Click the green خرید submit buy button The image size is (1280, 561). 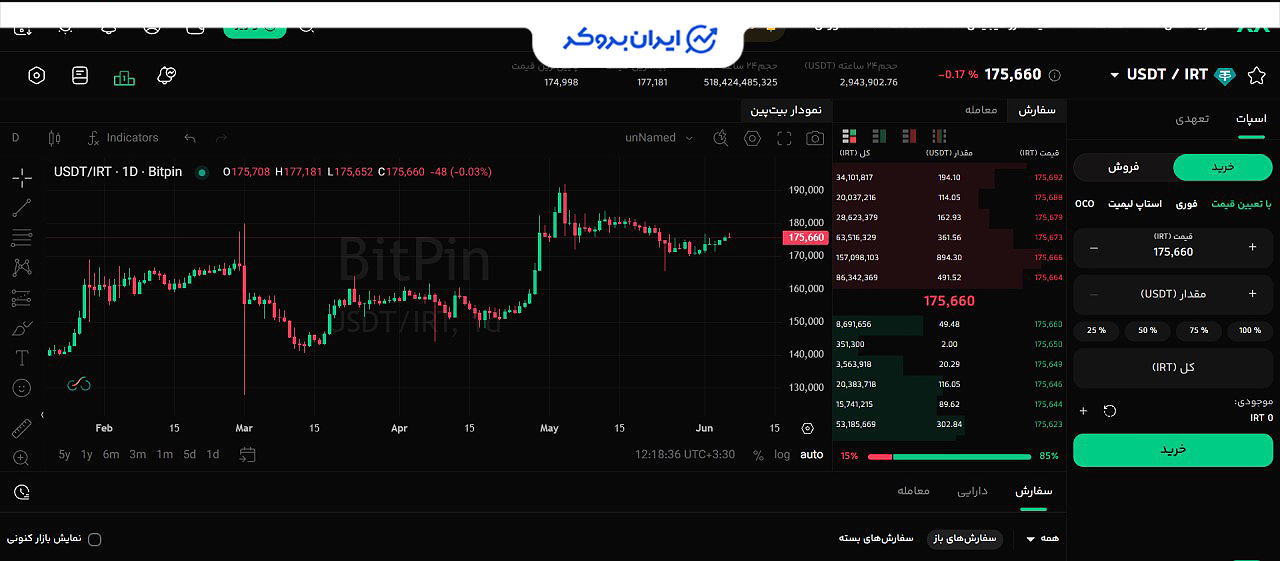click(1173, 450)
